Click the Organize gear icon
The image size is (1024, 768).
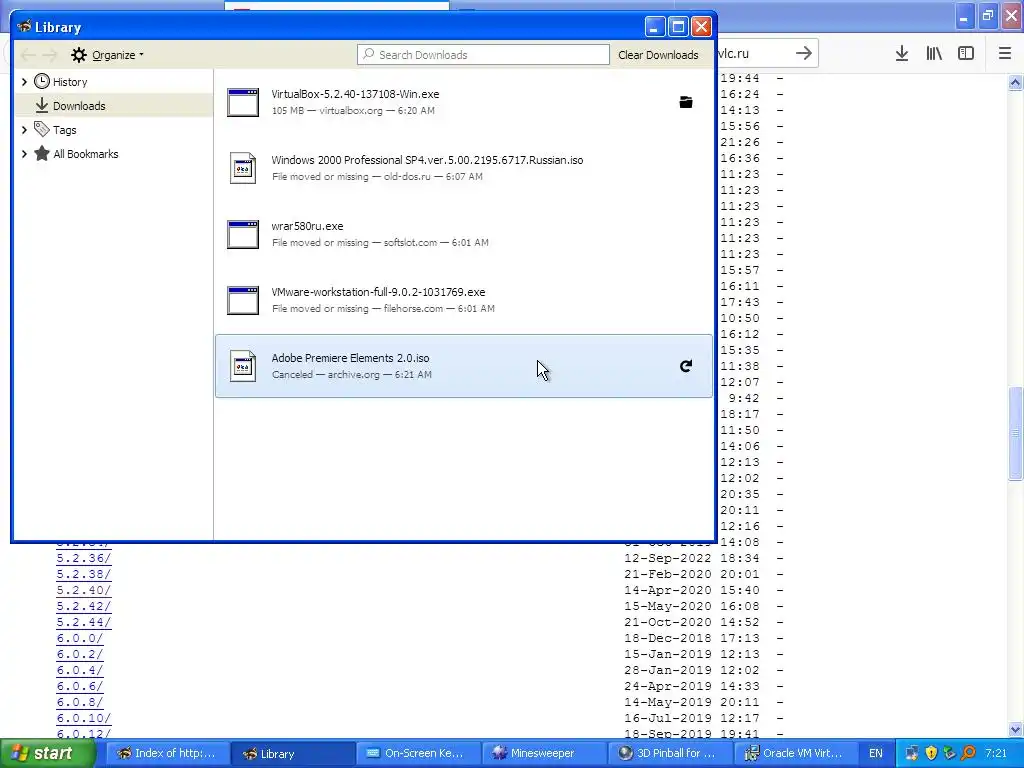(x=79, y=55)
